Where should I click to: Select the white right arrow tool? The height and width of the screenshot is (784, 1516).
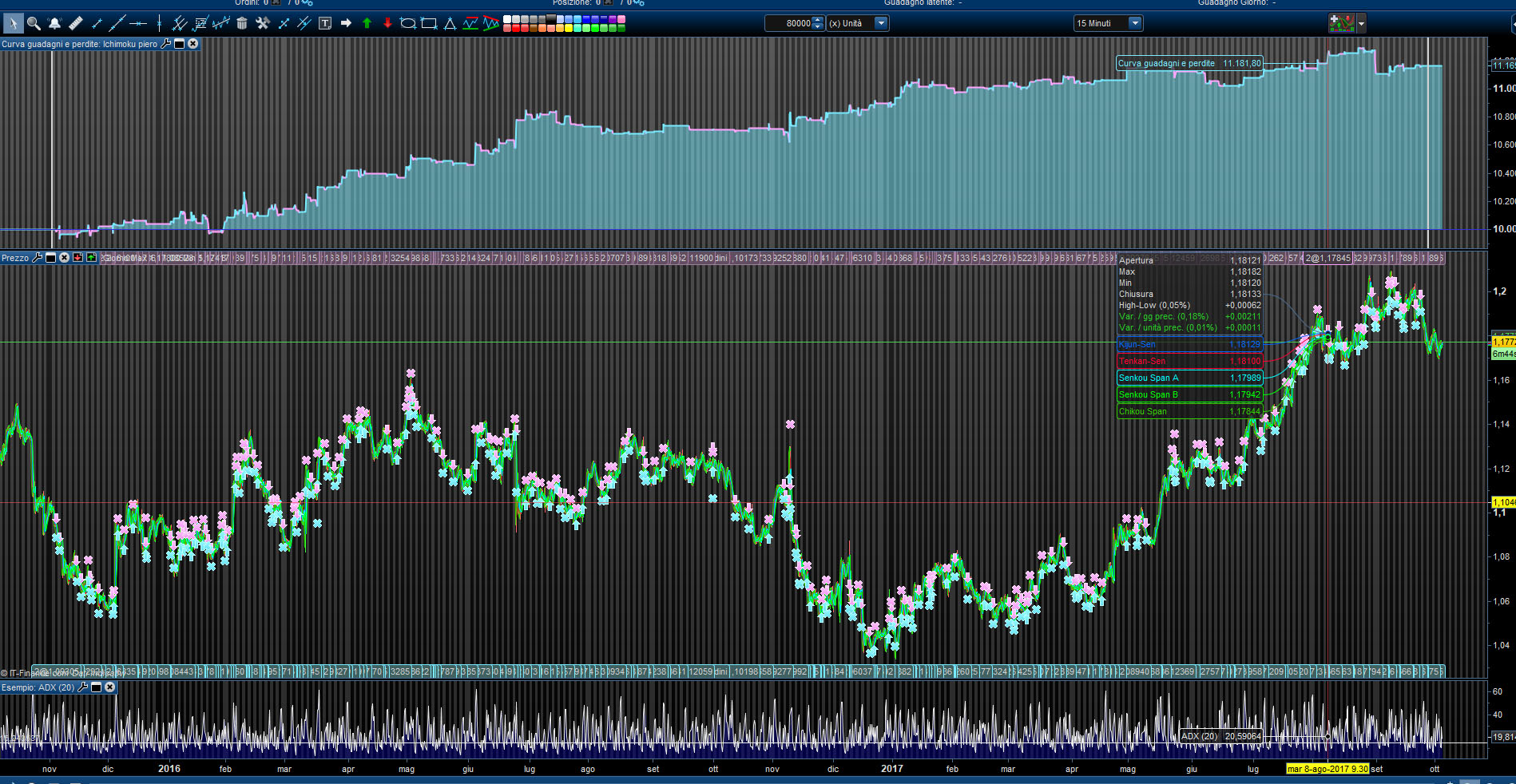(x=346, y=23)
